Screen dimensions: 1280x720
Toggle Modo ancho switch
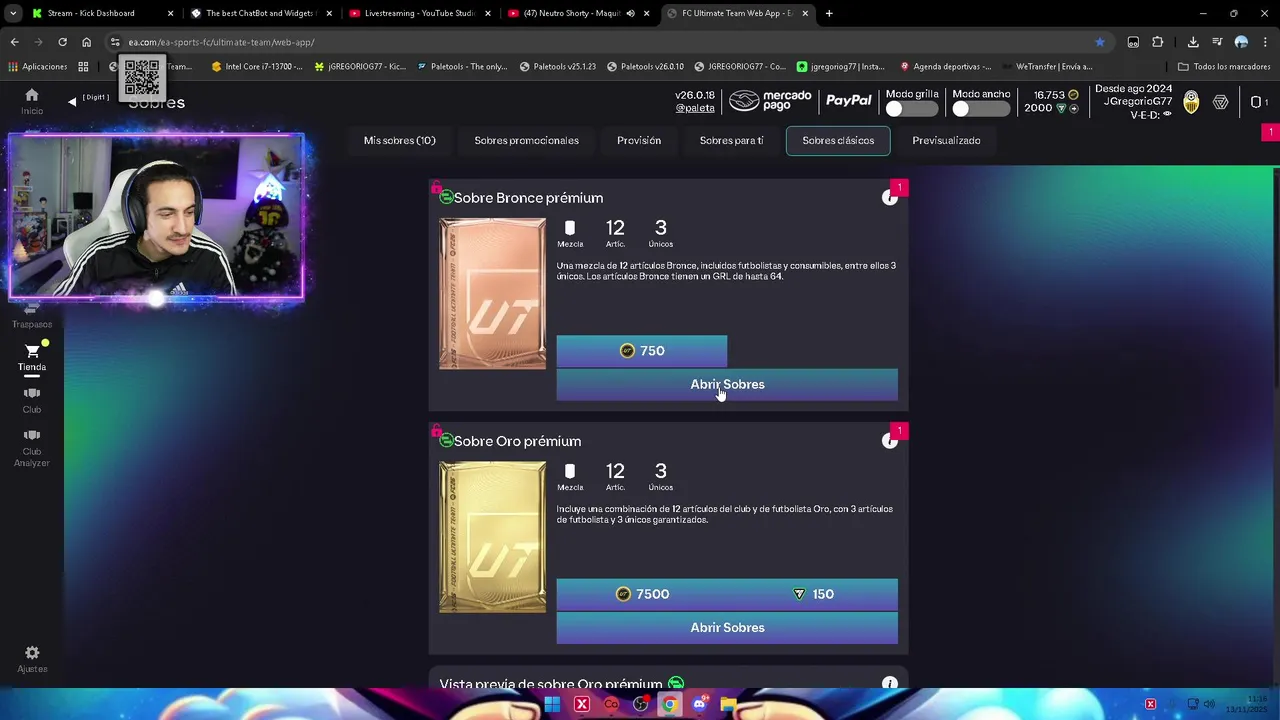click(980, 109)
